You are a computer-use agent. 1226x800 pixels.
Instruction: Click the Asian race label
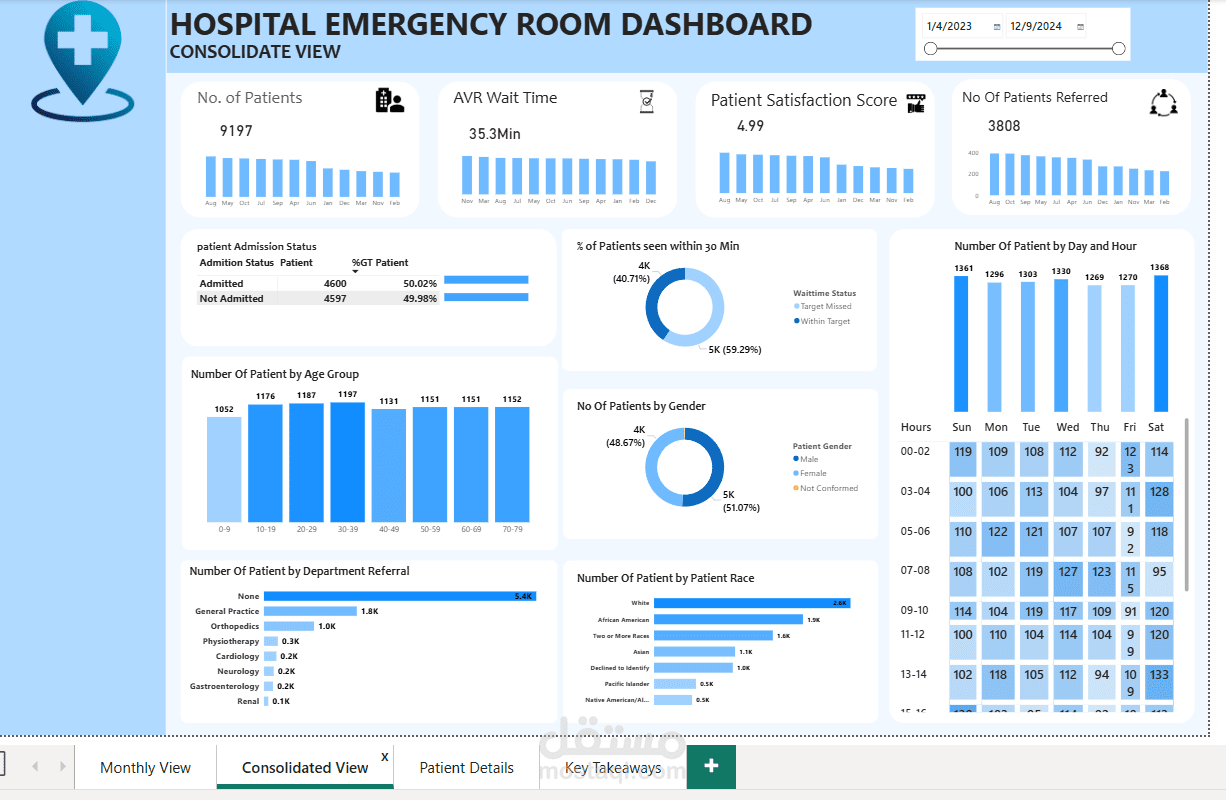pos(642,651)
